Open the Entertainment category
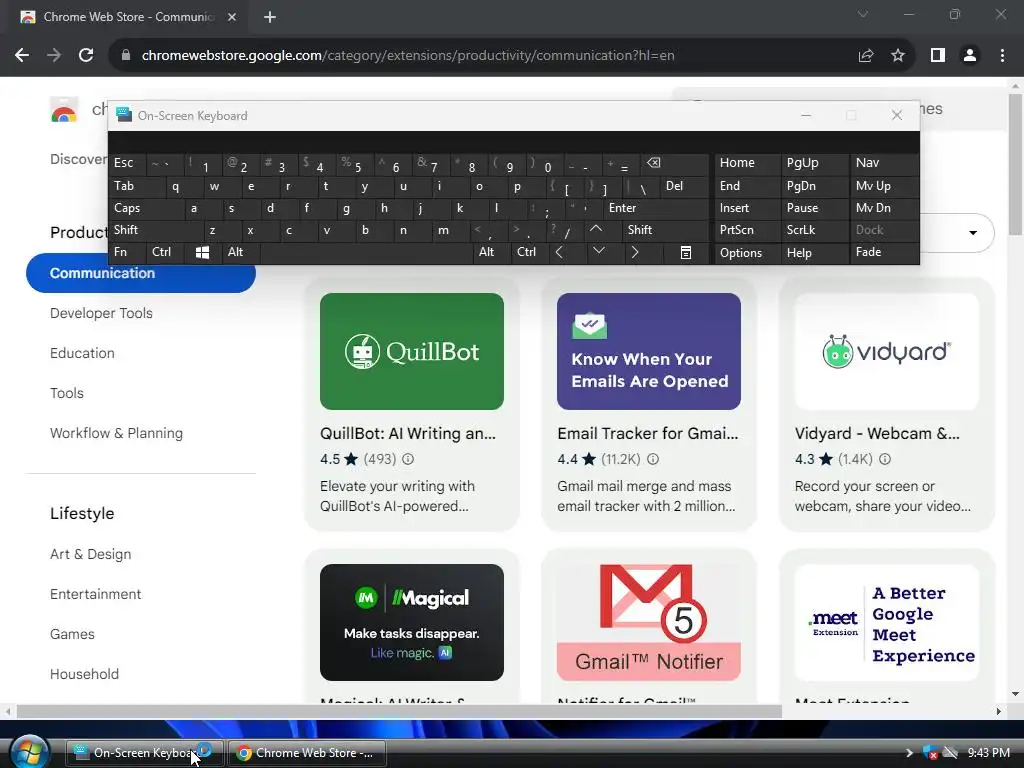The width and height of the screenshot is (1024, 768). 95,594
